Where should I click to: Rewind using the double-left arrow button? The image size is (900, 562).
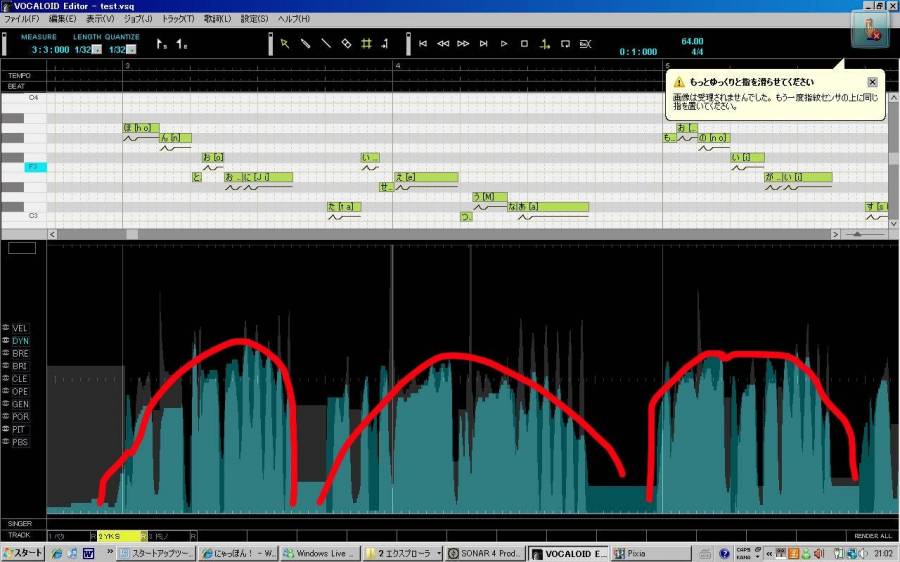point(443,44)
